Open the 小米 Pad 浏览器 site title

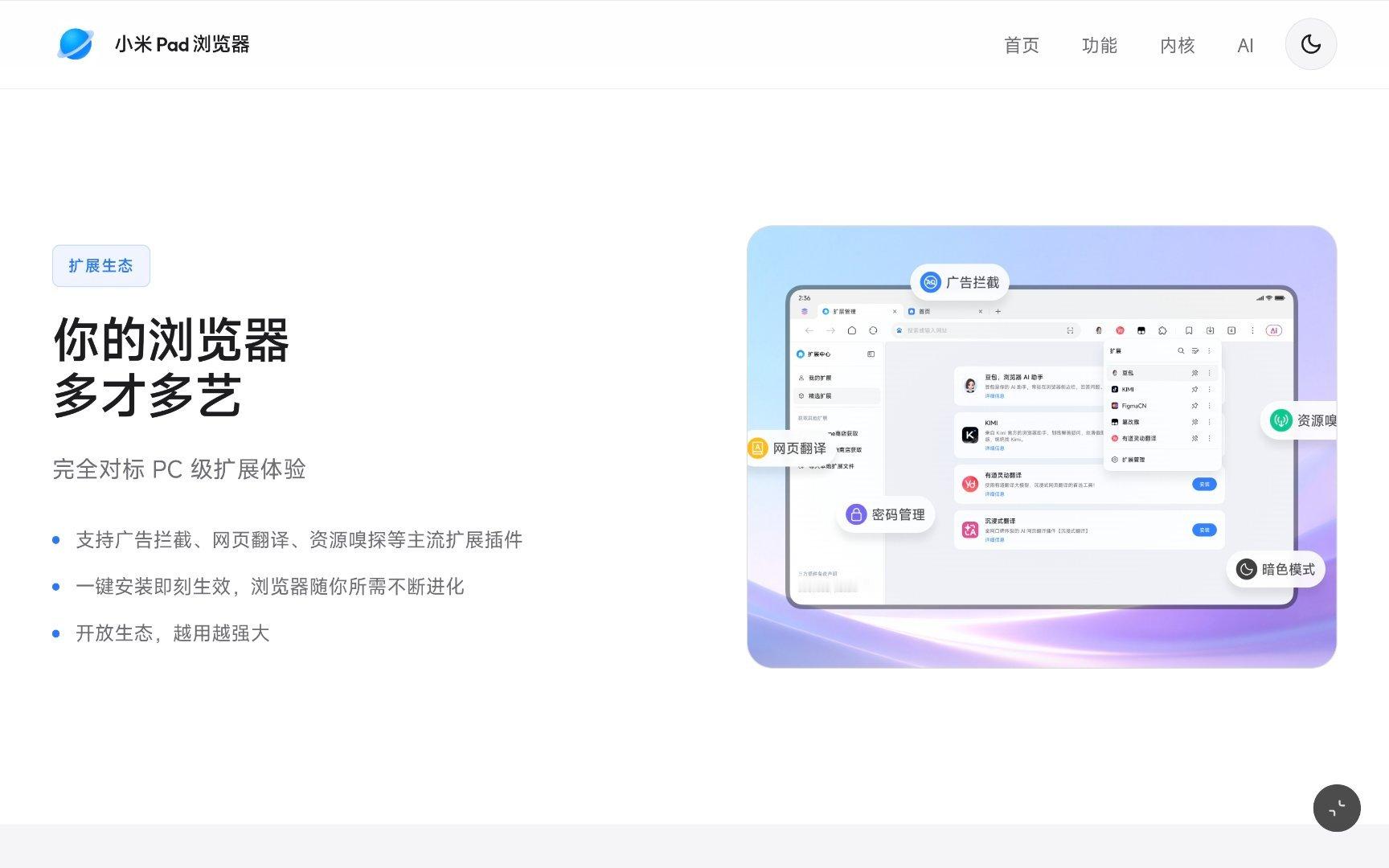click(x=182, y=44)
